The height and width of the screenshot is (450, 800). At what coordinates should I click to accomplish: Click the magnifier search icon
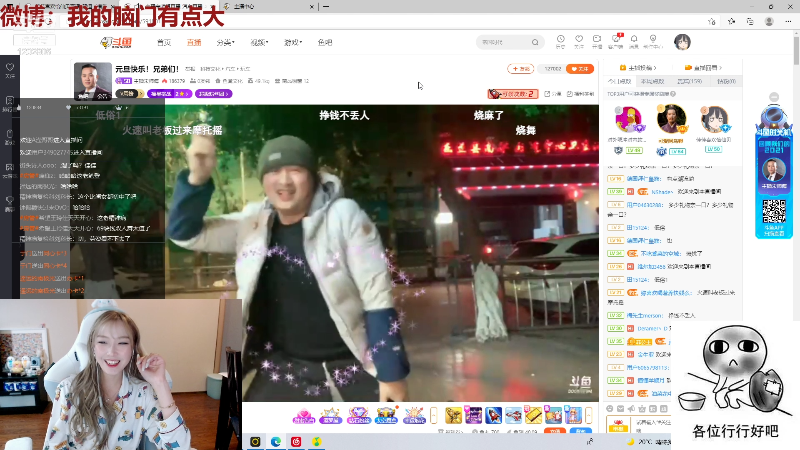tap(535, 42)
